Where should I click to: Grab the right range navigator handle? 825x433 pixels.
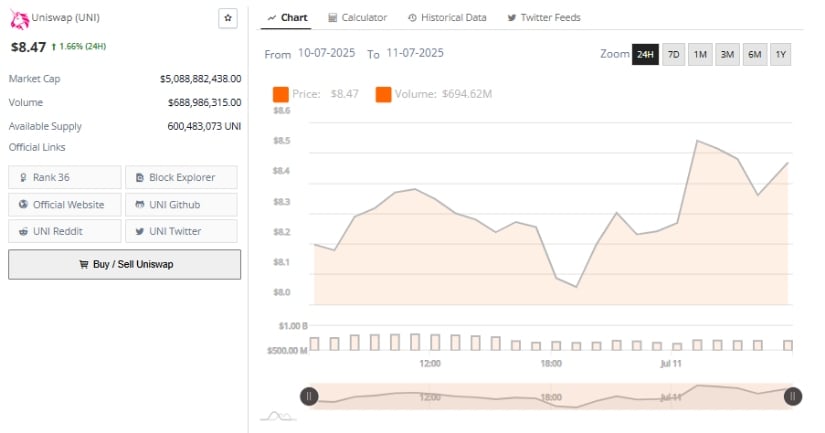(793, 396)
